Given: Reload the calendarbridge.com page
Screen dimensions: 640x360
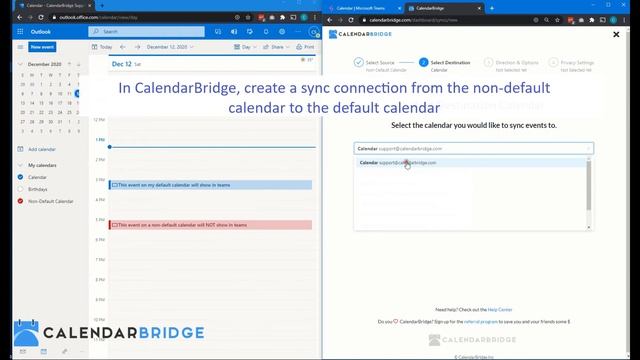Looking at the screenshot, I should [351, 20].
